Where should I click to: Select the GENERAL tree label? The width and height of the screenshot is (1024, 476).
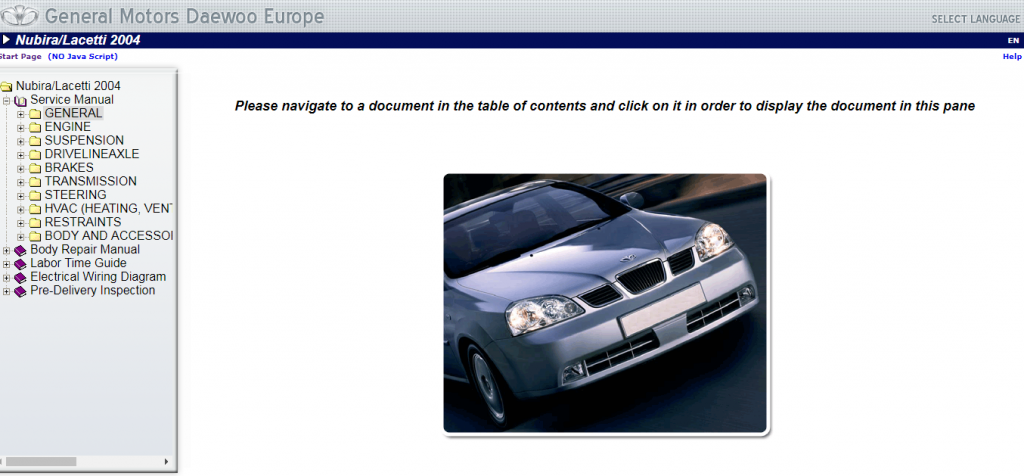[x=73, y=113]
